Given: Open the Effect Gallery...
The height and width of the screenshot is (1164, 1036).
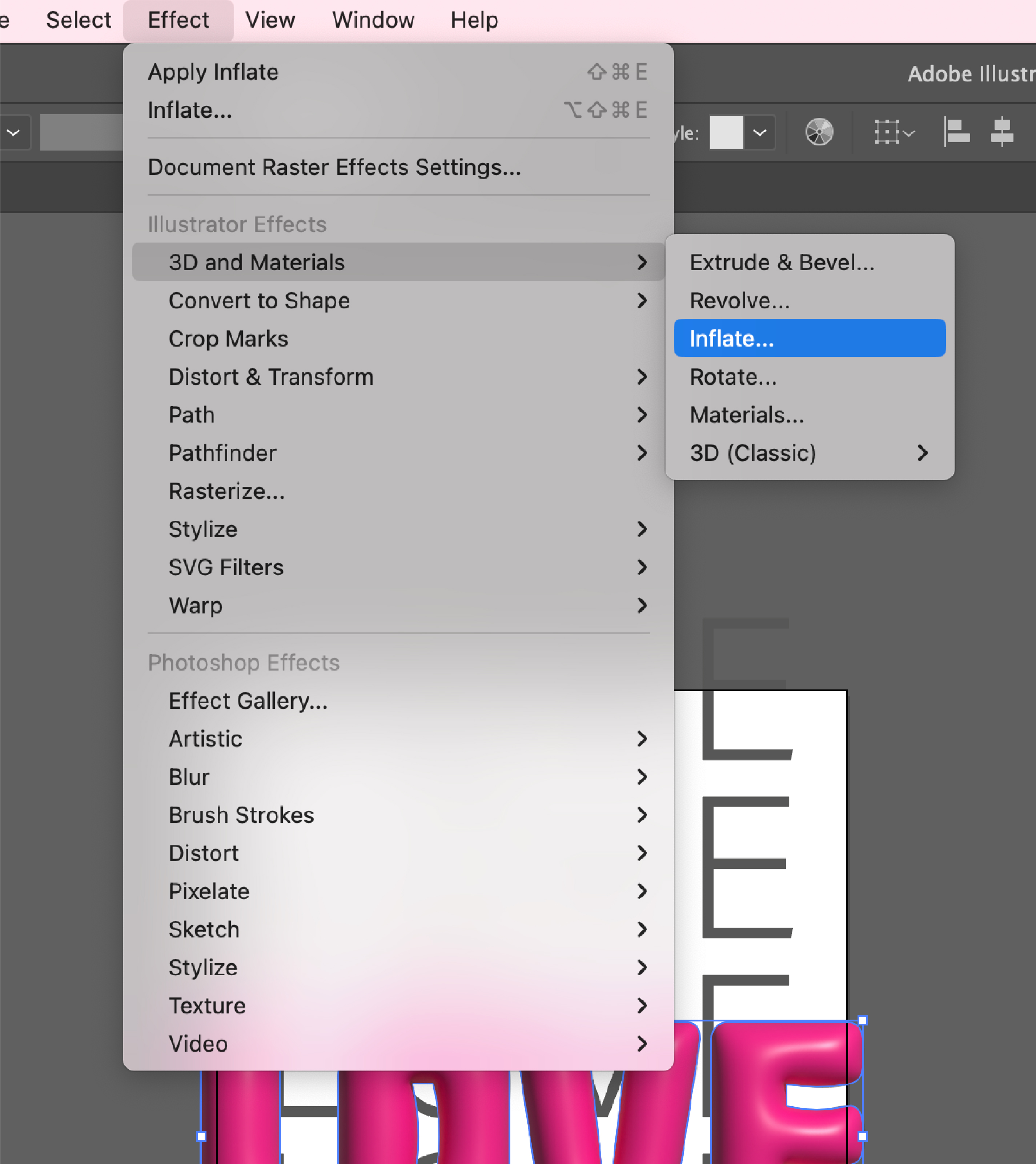Looking at the screenshot, I should [248, 701].
